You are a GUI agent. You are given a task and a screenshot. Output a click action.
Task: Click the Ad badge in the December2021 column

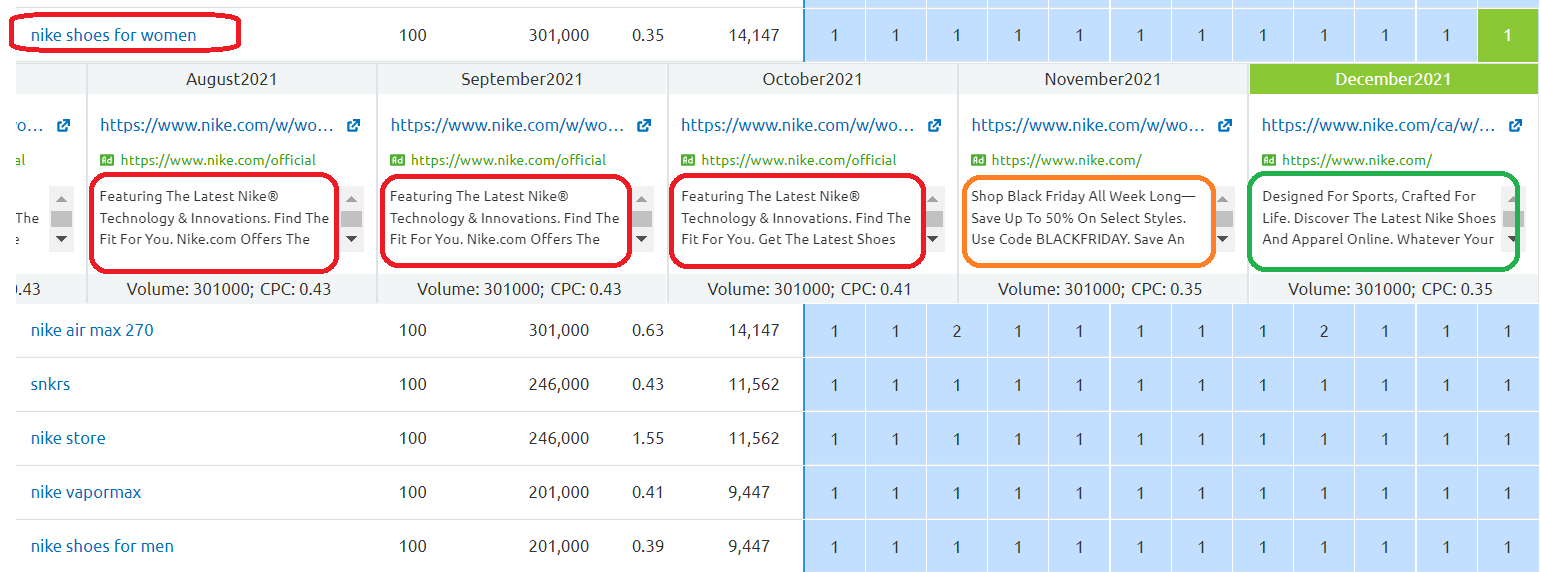(1268, 160)
